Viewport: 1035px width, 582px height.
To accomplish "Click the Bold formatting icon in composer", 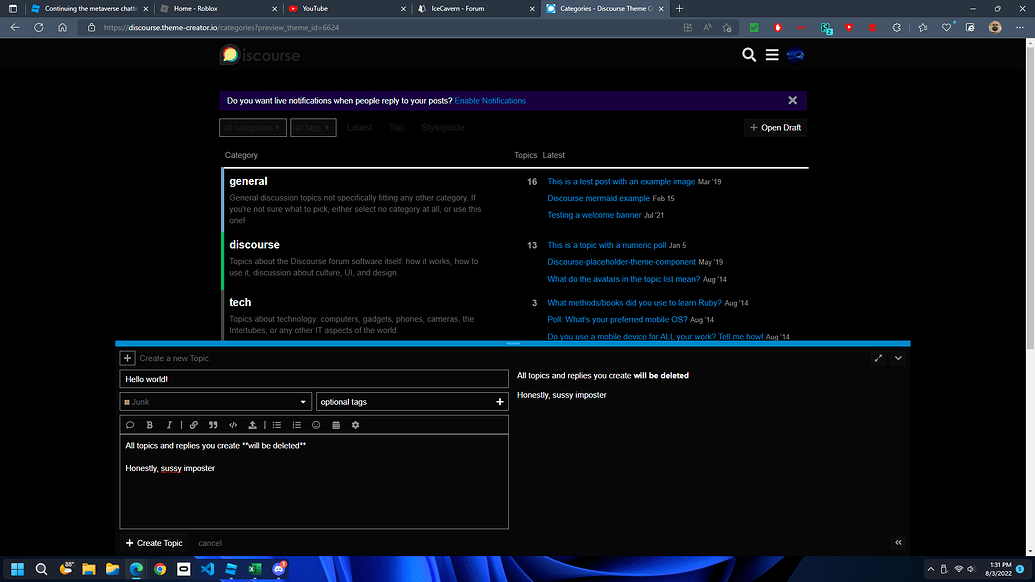I will [149, 425].
